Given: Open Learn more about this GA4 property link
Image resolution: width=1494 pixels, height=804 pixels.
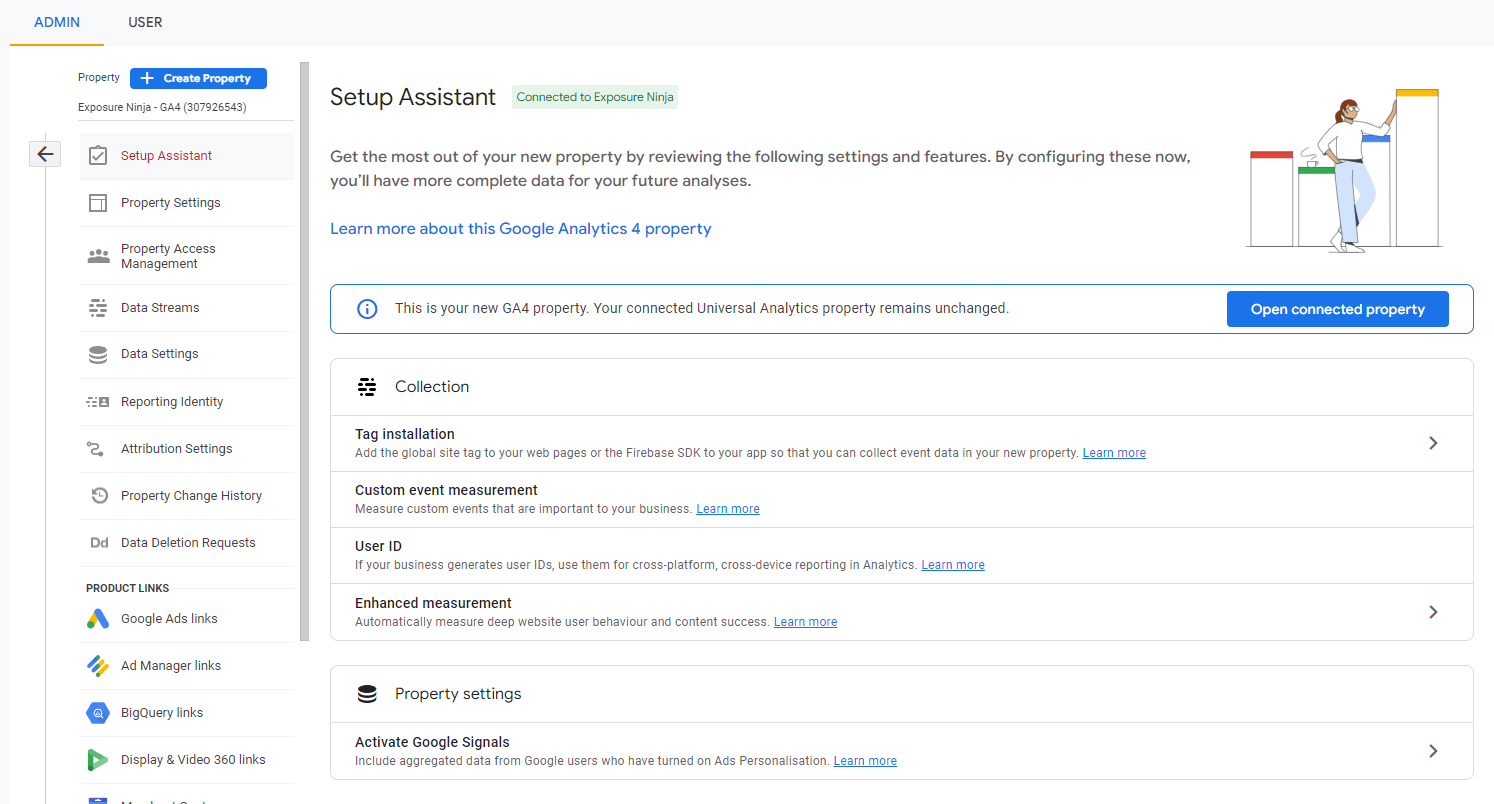Looking at the screenshot, I should 520,229.
